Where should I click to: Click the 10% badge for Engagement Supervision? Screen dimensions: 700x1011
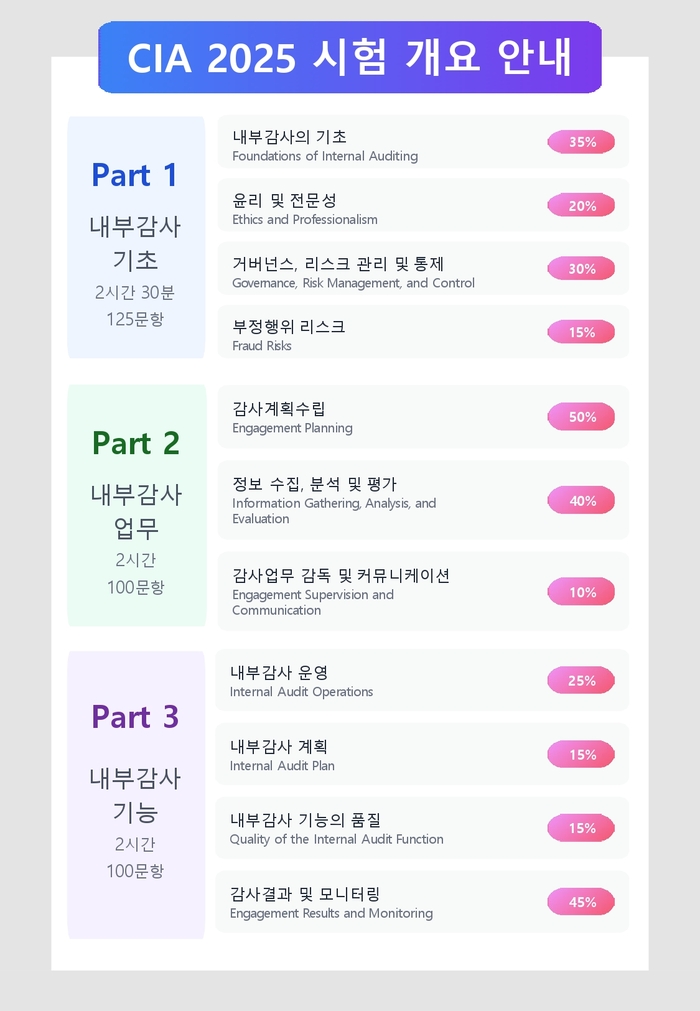[x=581, y=592]
